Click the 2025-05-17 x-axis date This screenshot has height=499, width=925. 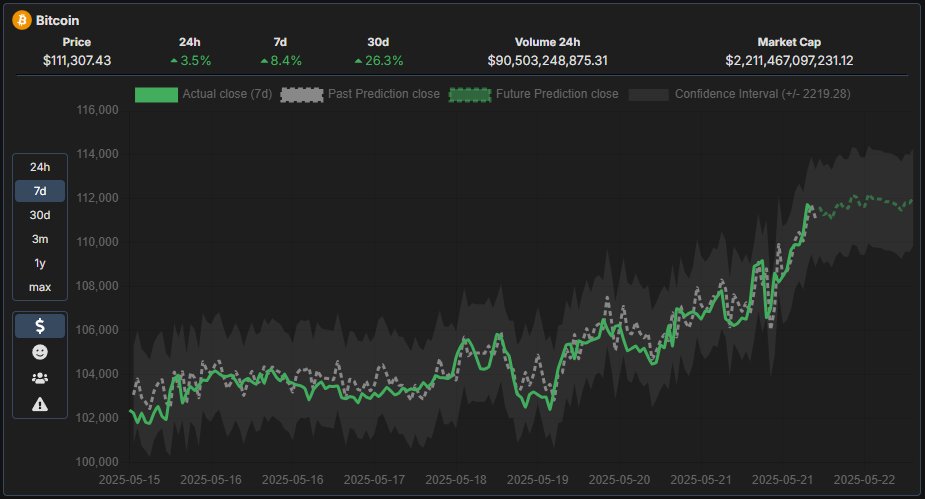[x=374, y=480]
